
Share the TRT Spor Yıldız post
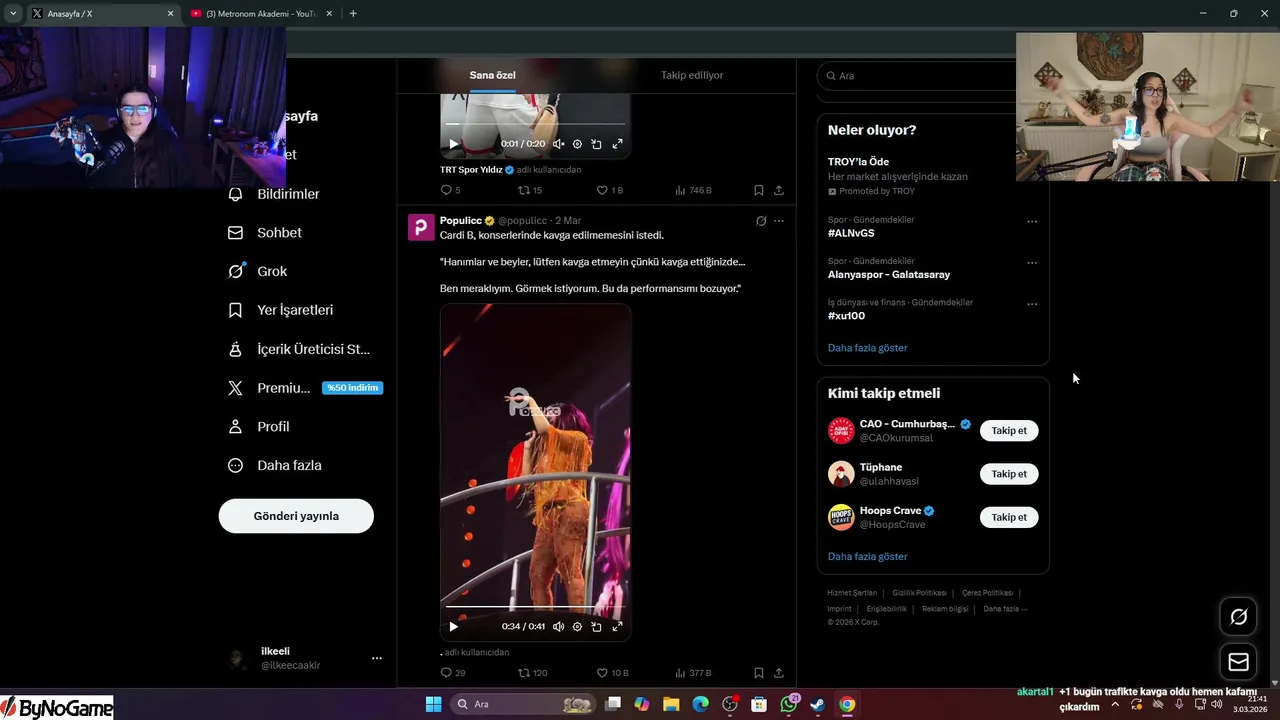click(x=779, y=190)
